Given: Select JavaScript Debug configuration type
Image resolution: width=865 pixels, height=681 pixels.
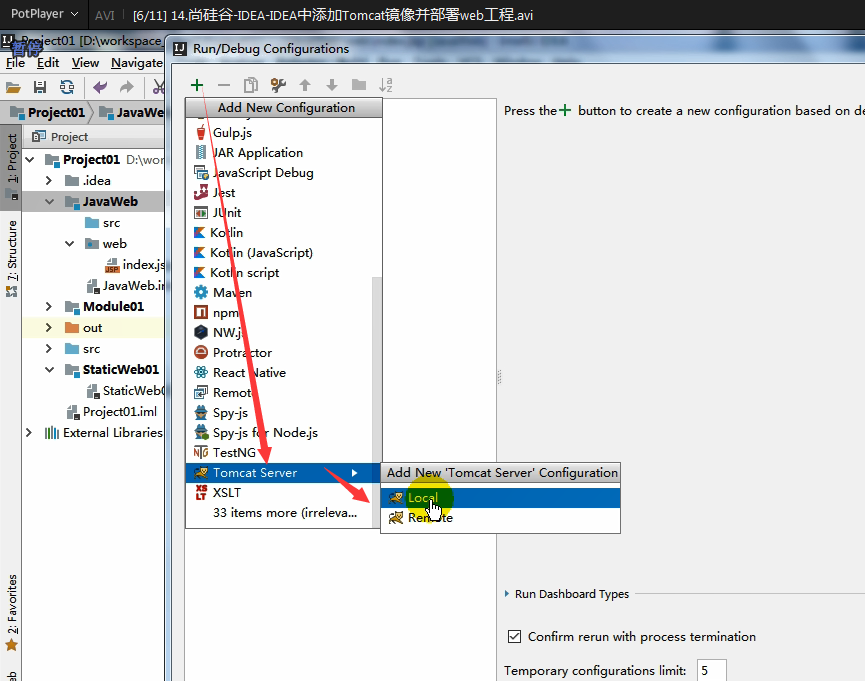Looking at the screenshot, I should [283, 173].
